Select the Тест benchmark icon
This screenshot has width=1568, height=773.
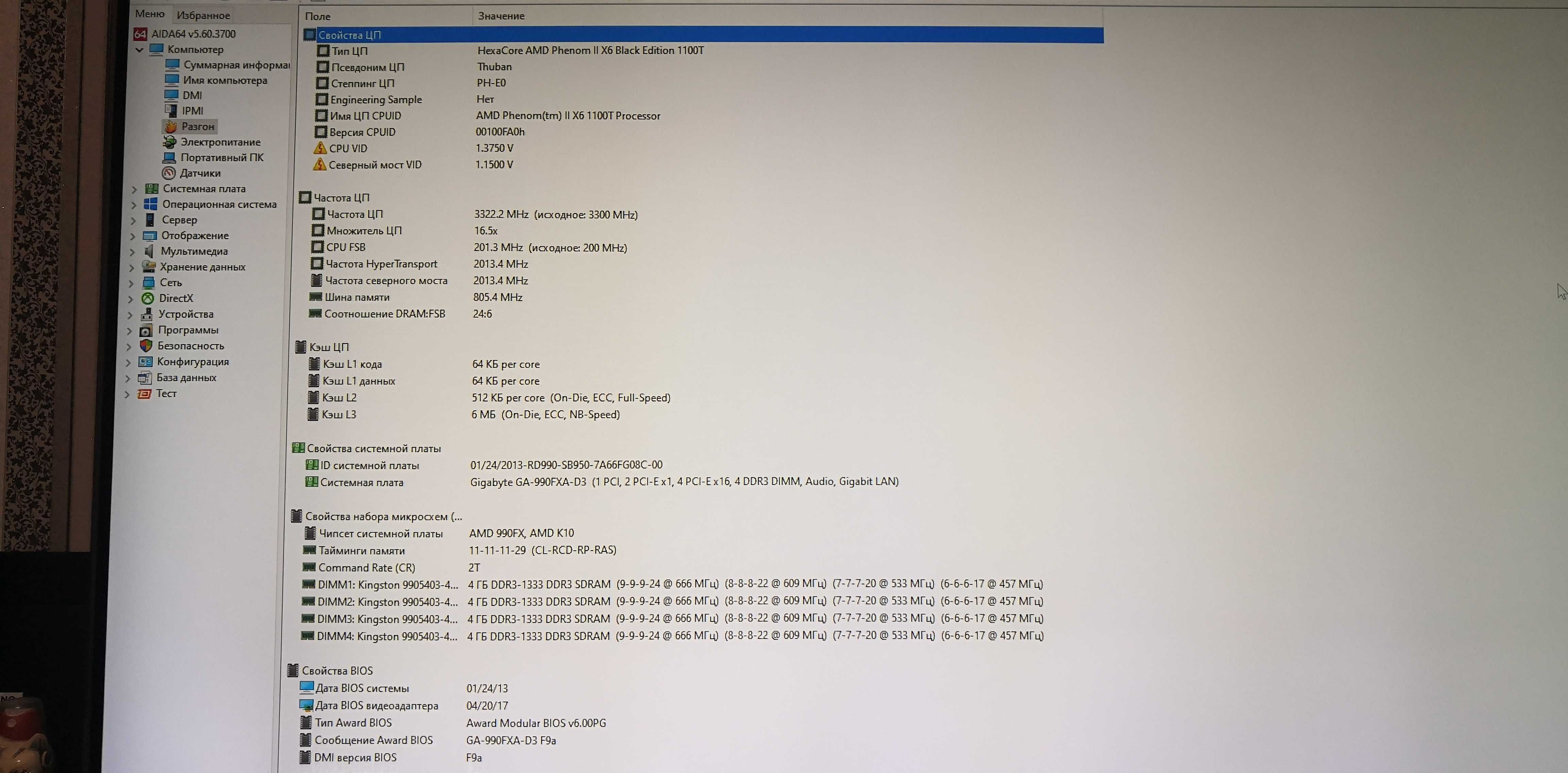[x=144, y=394]
